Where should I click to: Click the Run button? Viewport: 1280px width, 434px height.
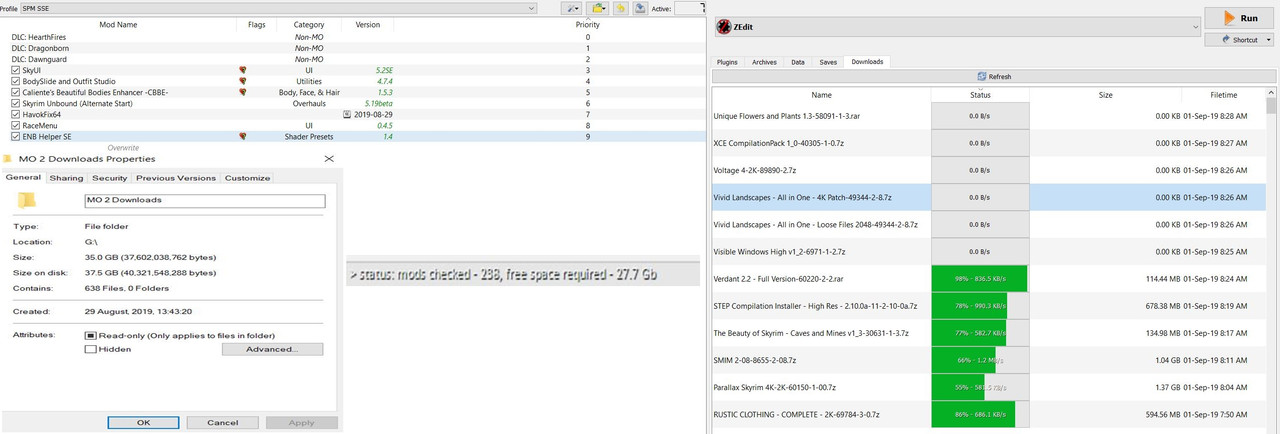[1239, 18]
